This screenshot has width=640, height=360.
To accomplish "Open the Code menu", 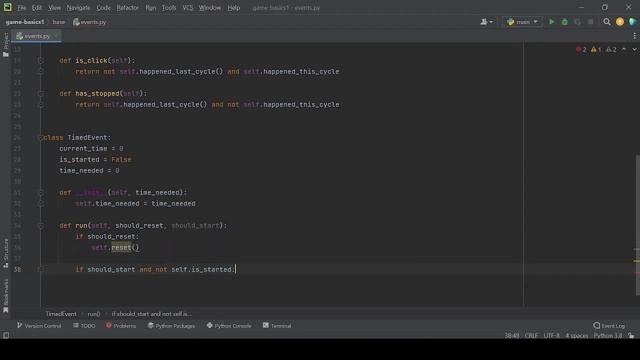I will tap(103, 8).
